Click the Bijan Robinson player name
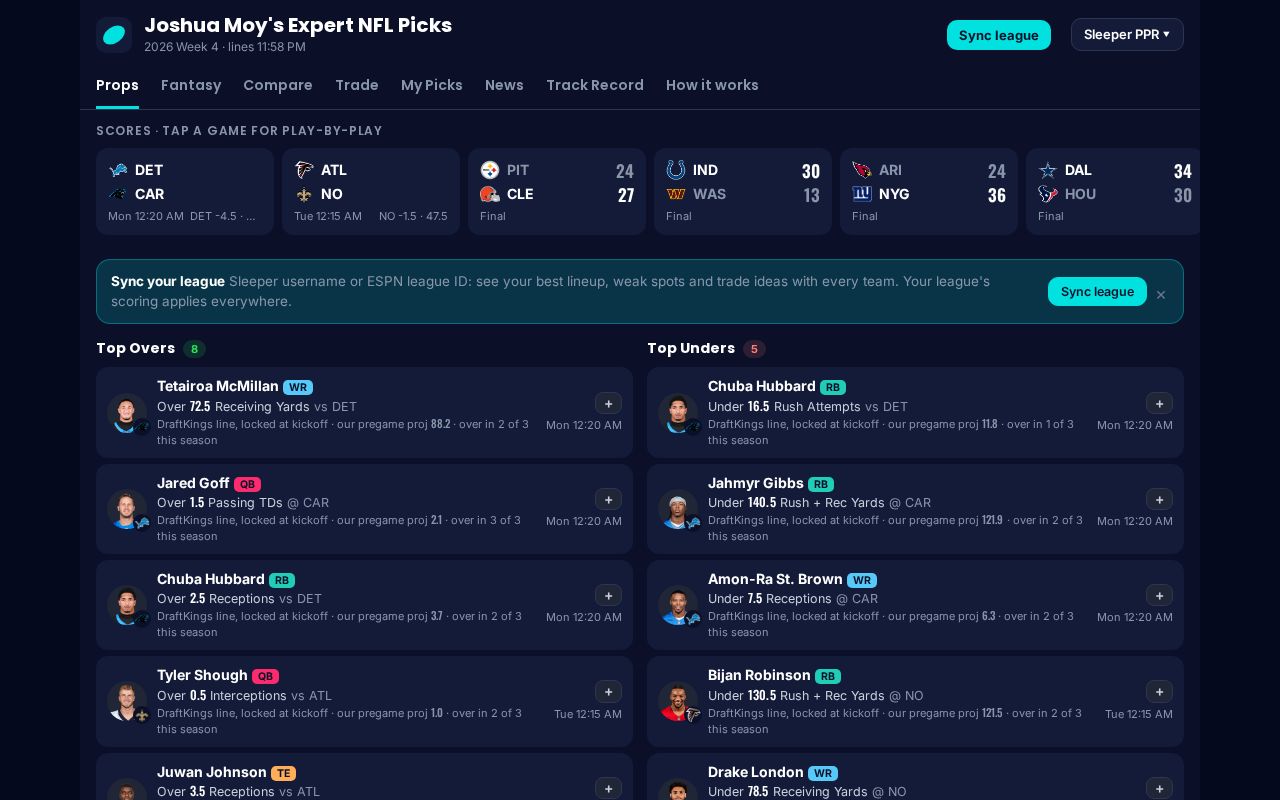The height and width of the screenshot is (800, 1280). (x=759, y=675)
